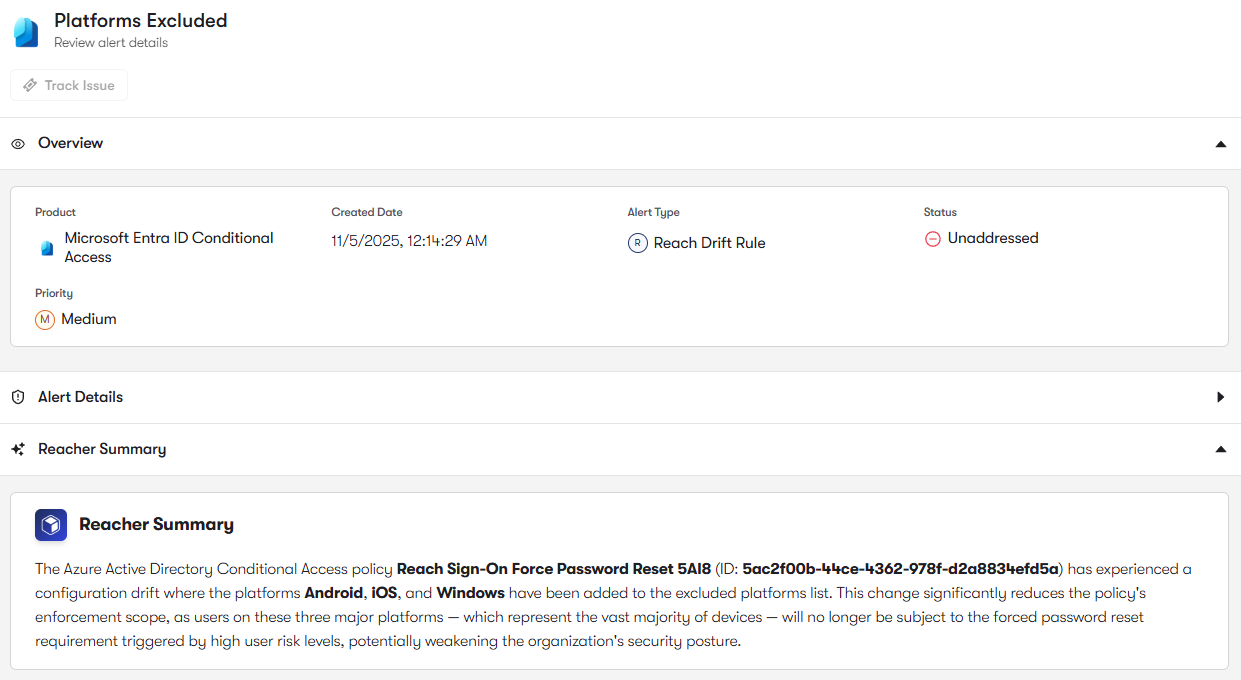Click the Reacher Summary cube icon
This screenshot has width=1241, height=680.
pyautogui.click(x=51, y=525)
